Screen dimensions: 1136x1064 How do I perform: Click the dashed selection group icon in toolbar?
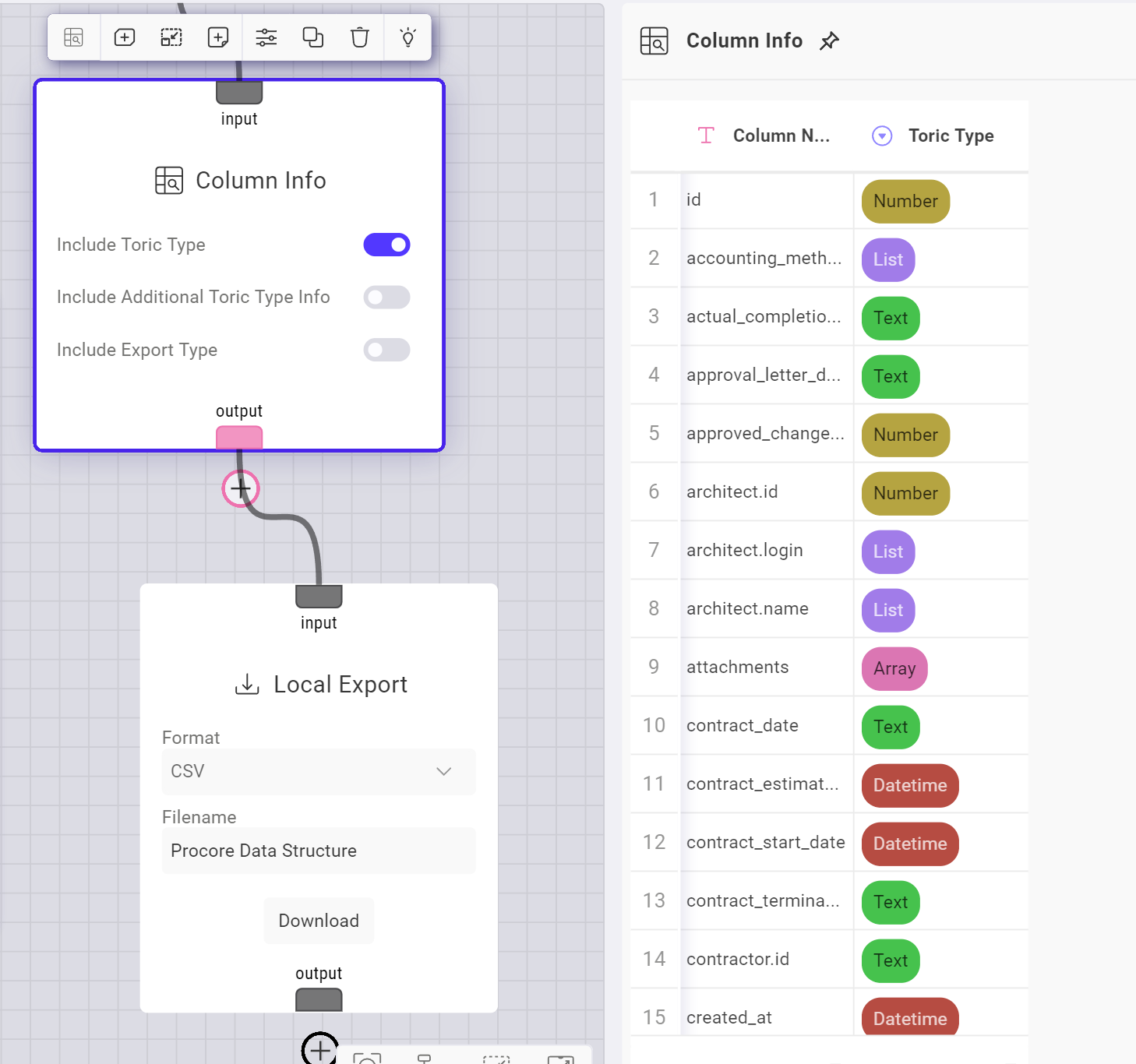tap(171, 37)
